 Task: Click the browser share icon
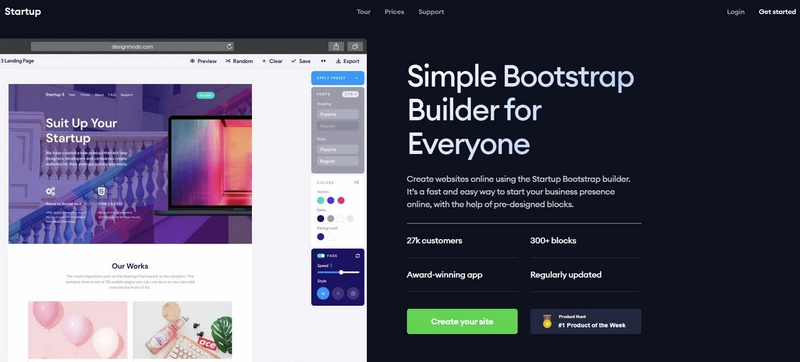(336, 46)
